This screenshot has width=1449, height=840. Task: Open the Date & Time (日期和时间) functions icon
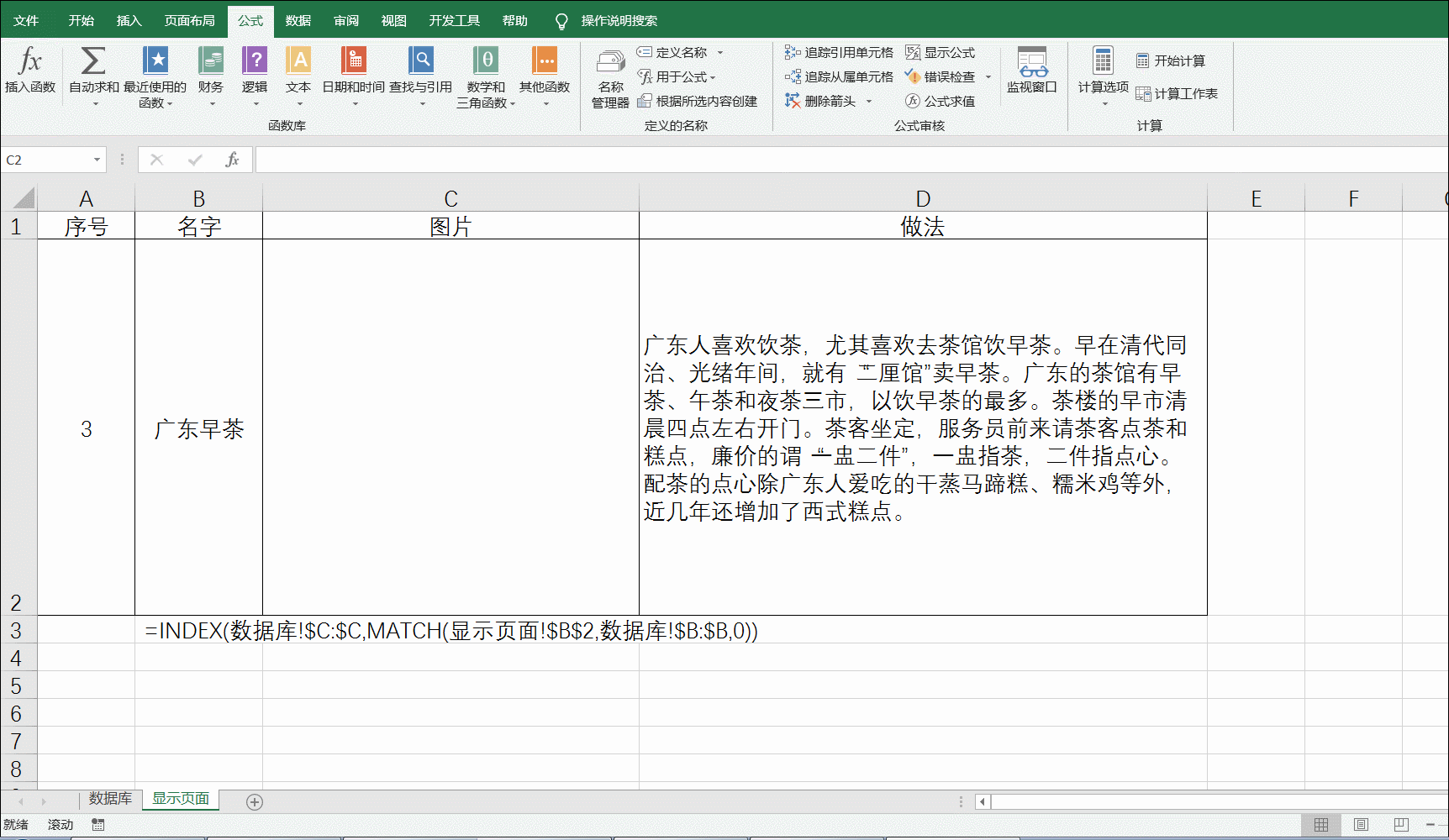(x=354, y=61)
